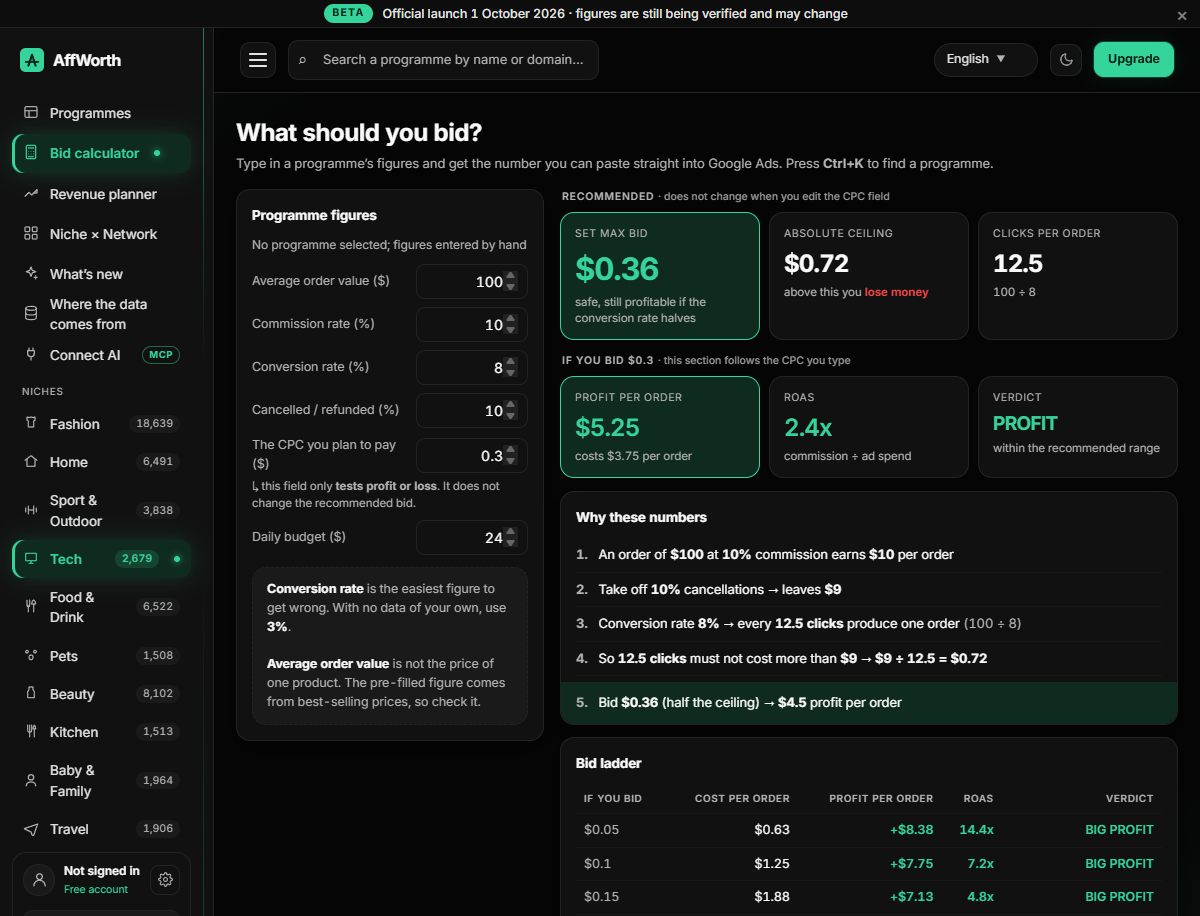Click the SET MAX BID card

point(660,276)
